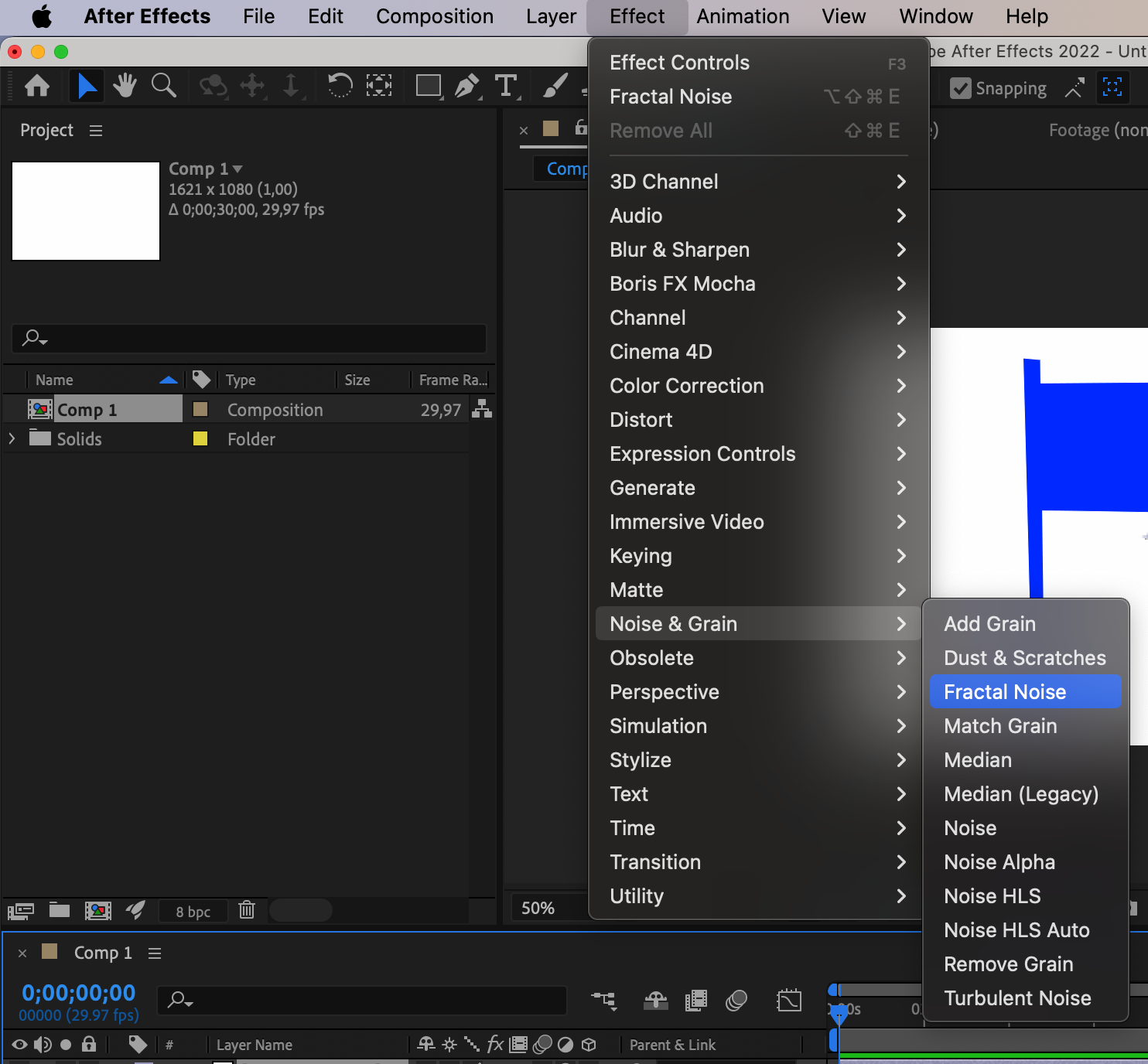Sort project items by Size column
The image size is (1148, 1064).
[x=357, y=380]
